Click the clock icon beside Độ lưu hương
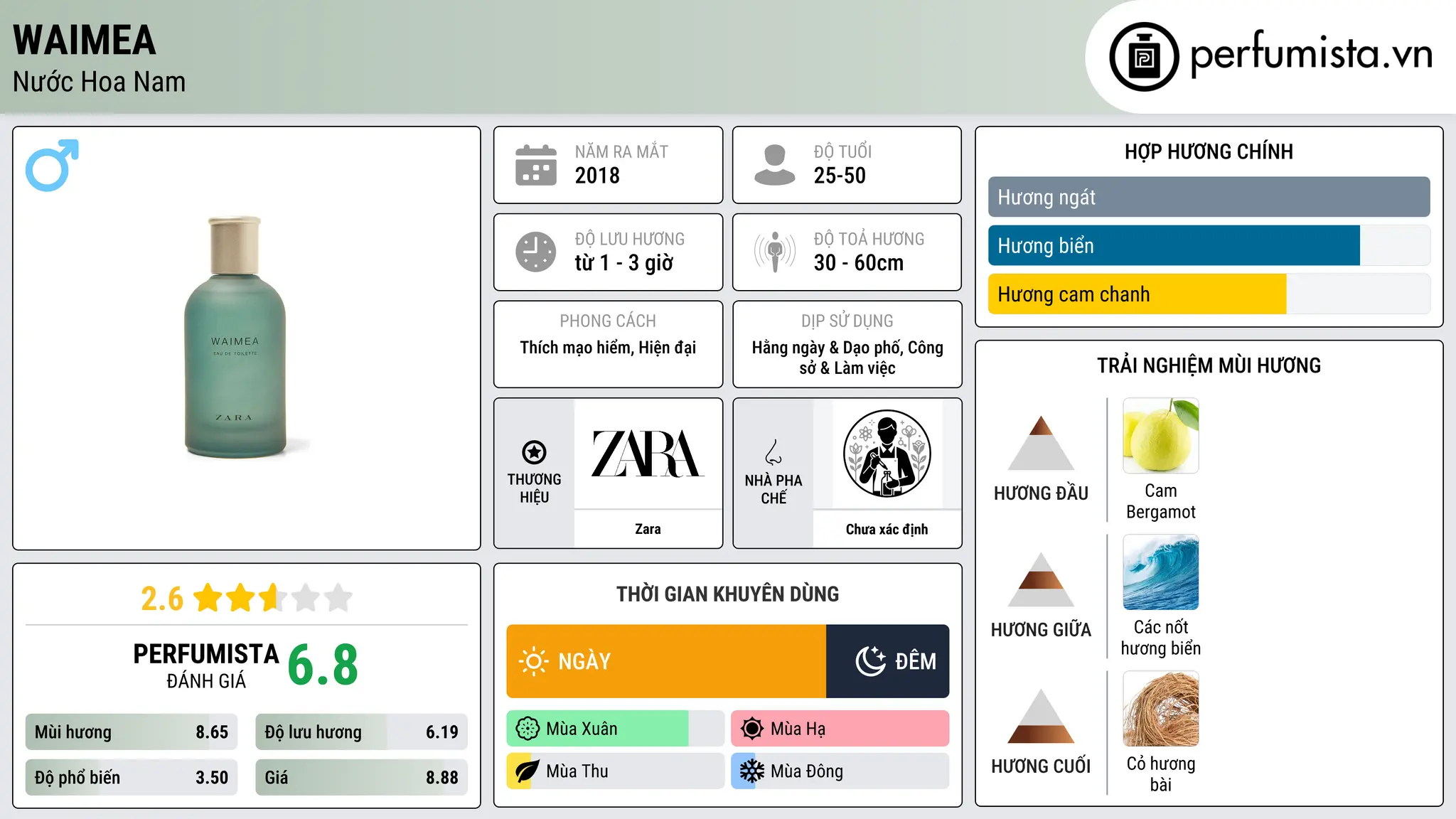 [536, 252]
